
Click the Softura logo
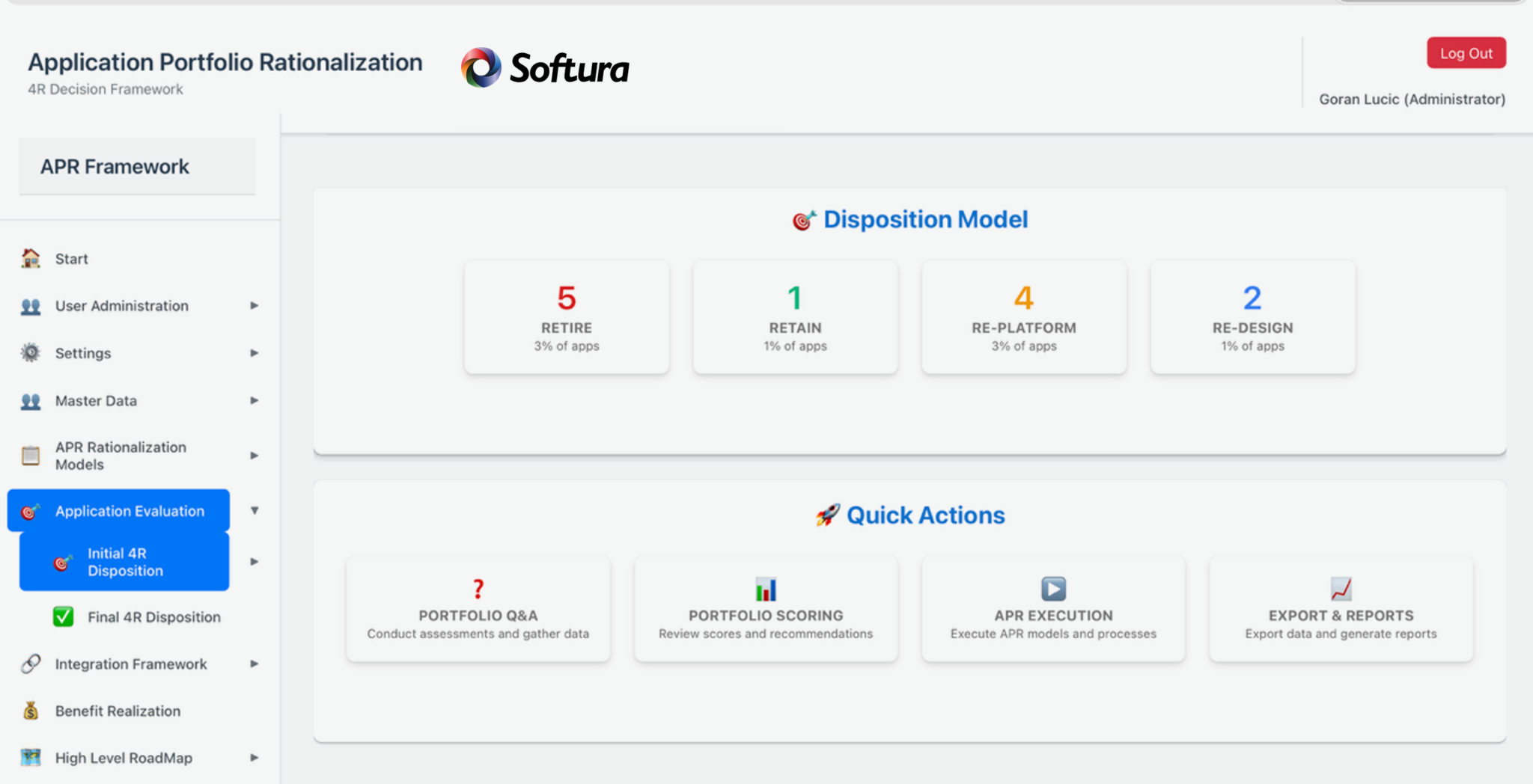(x=545, y=68)
